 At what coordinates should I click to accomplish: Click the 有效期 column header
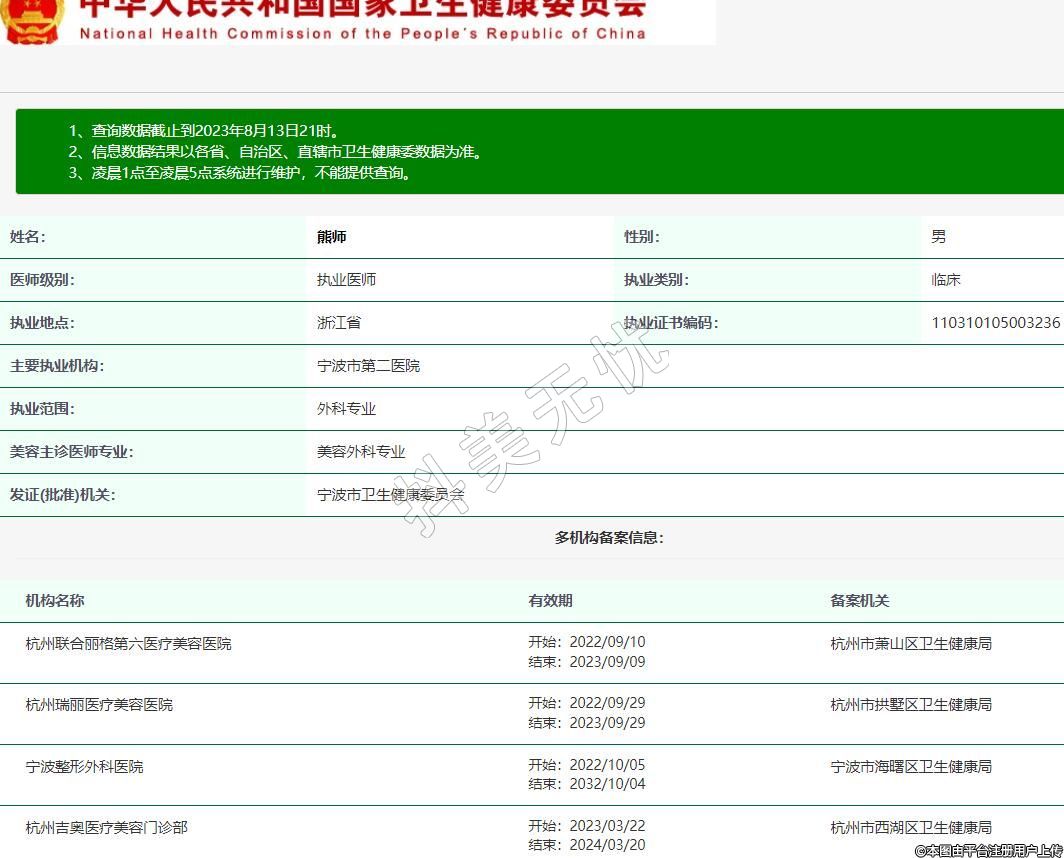(550, 601)
